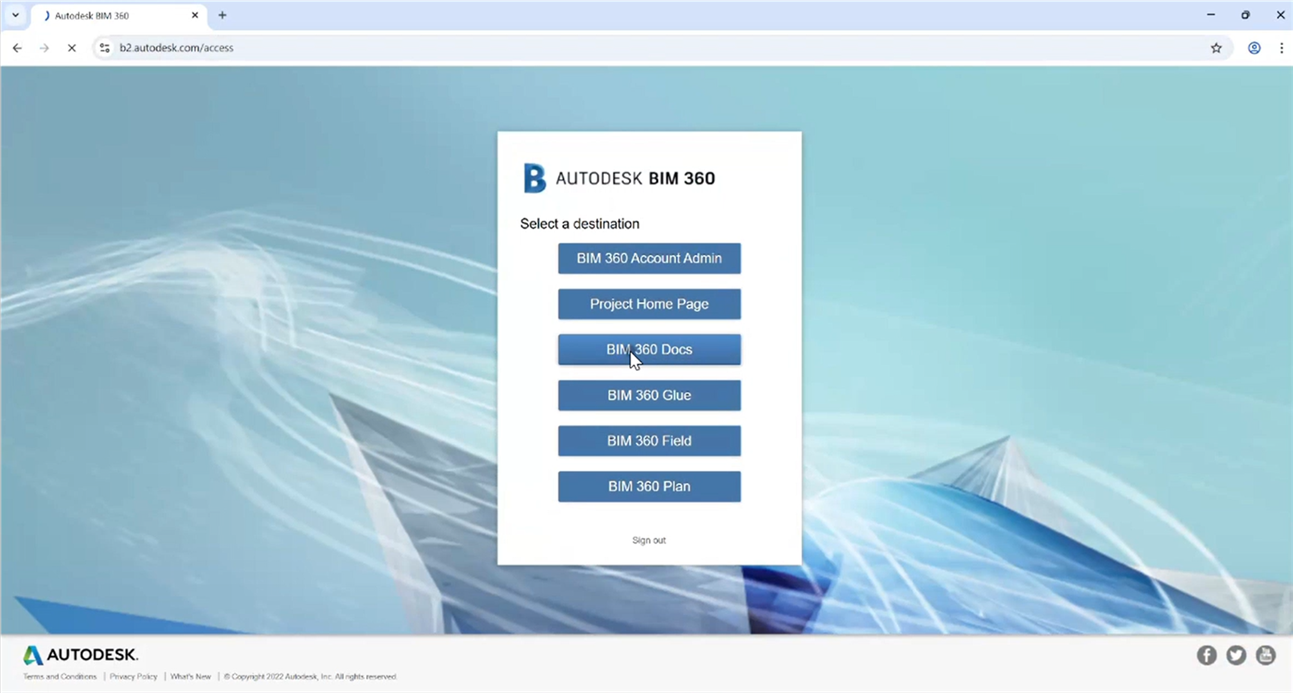Click the copyright 2022 Autodesk text
This screenshot has width=1293, height=693.
tap(310, 677)
